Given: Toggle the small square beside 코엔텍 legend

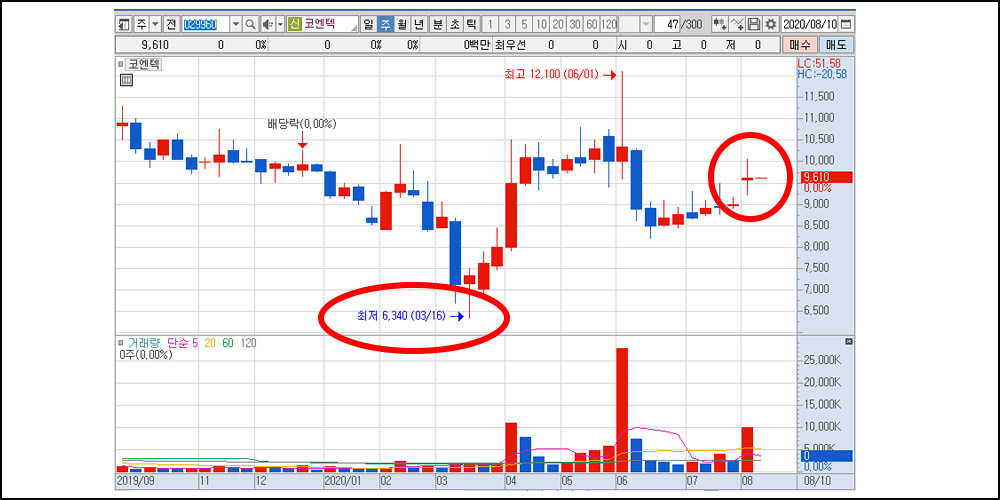Looking at the screenshot, I should coord(121,64).
